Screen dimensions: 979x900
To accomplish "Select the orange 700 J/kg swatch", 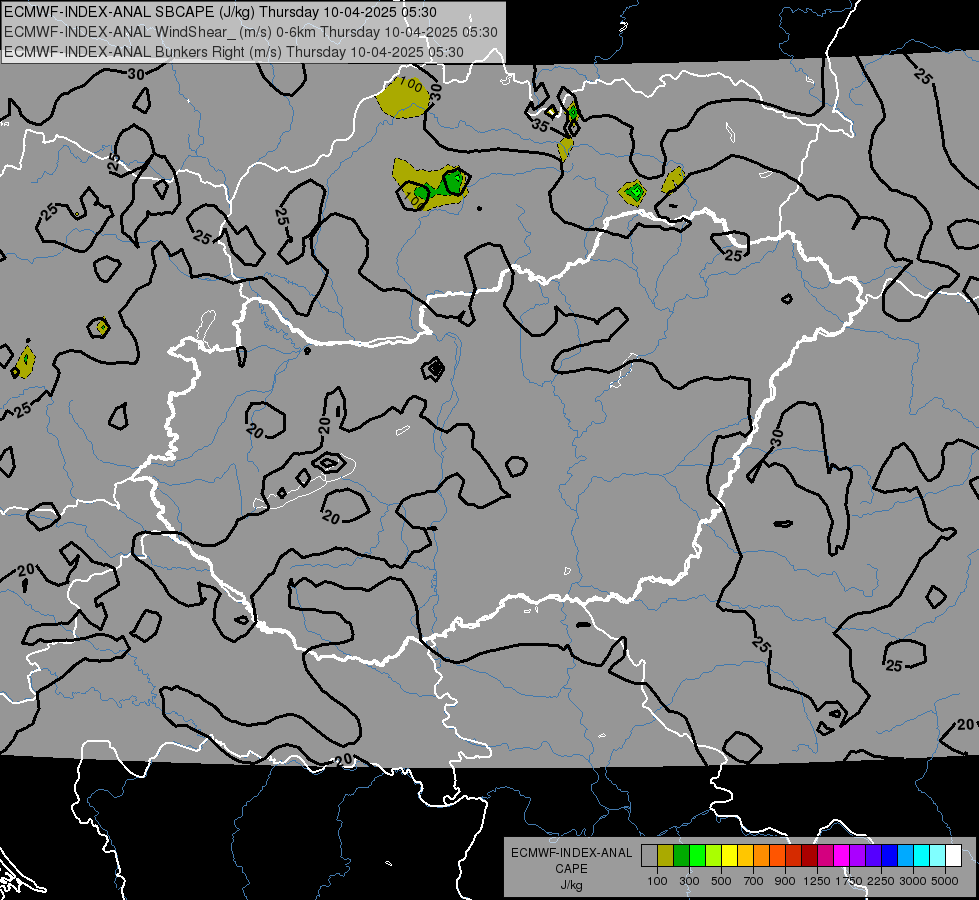I will (x=762, y=856).
